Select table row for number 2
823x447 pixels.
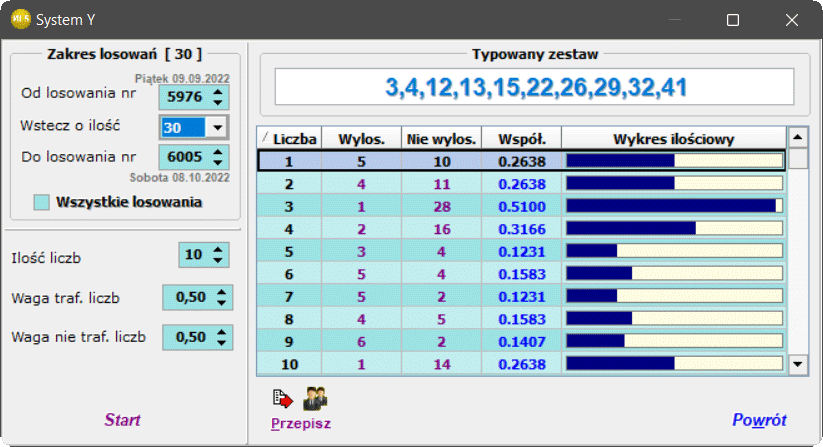tap(522, 184)
